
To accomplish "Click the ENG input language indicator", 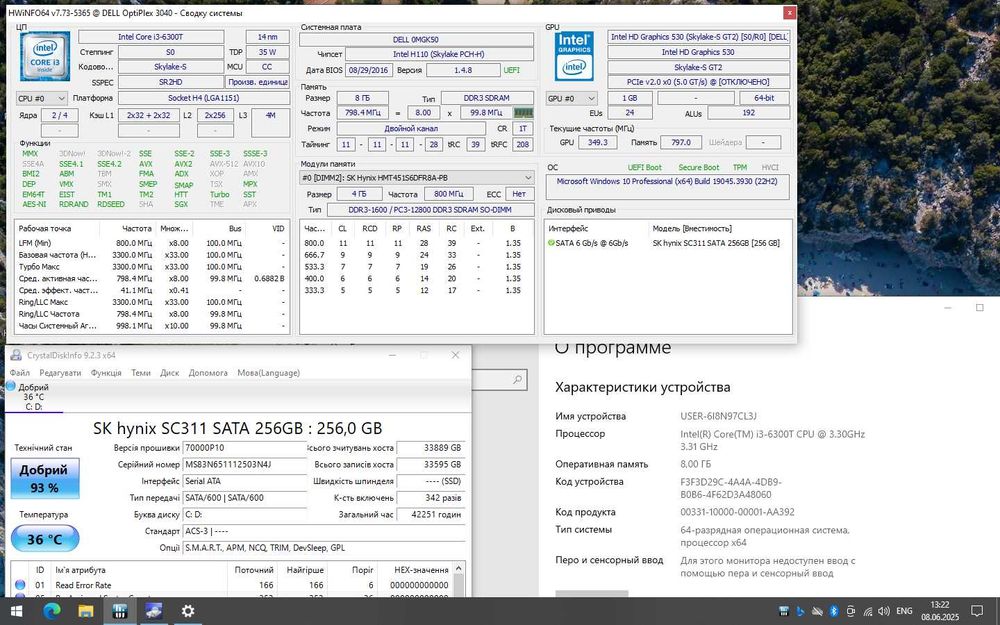I will coord(904,611).
